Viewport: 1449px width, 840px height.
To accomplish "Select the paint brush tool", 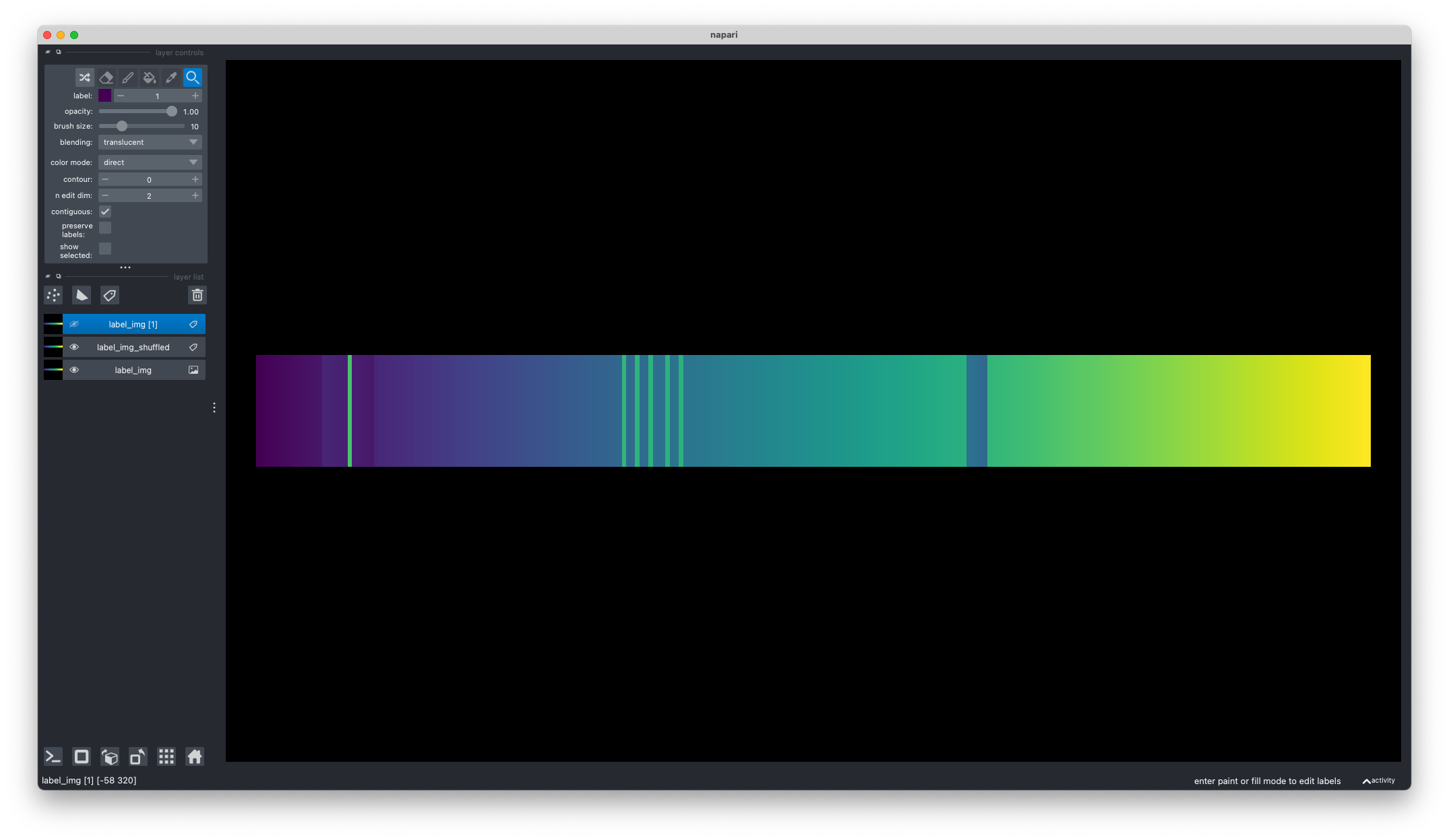I will pyautogui.click(x=127, y=77).
